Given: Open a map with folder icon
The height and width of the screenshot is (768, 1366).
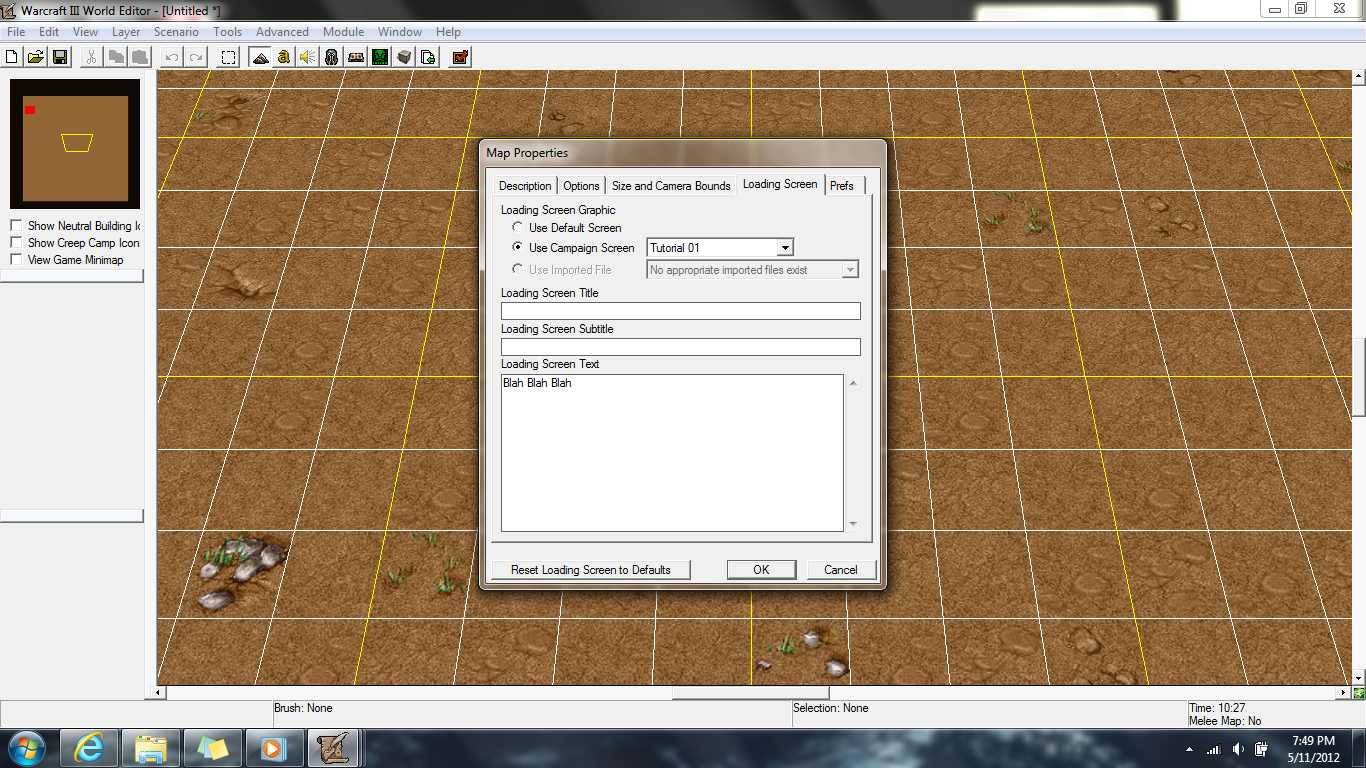Looking at the screenshot, I should pos(36,57).
